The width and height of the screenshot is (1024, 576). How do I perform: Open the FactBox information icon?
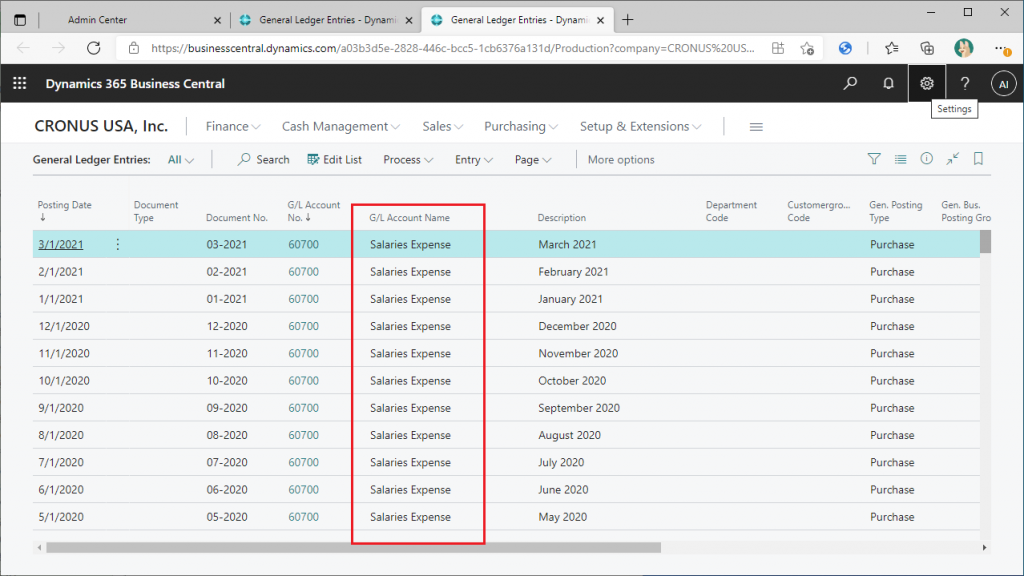tap(927, 159)
